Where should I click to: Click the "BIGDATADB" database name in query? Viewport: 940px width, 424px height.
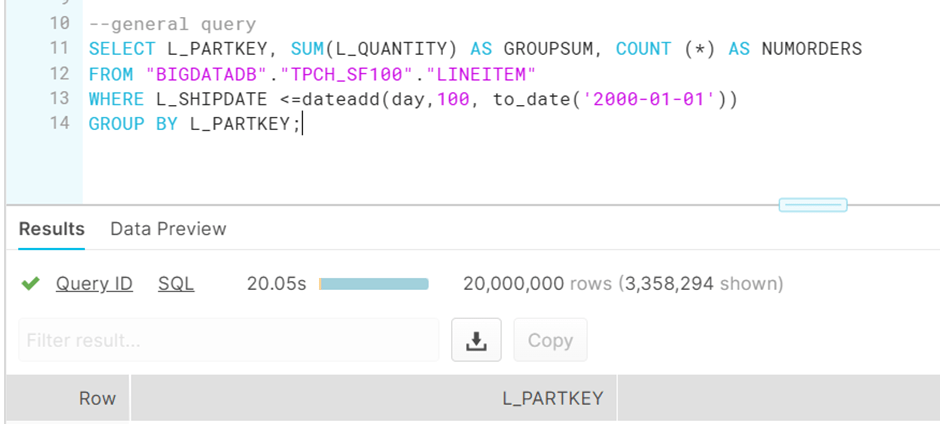tap(195, 74)
